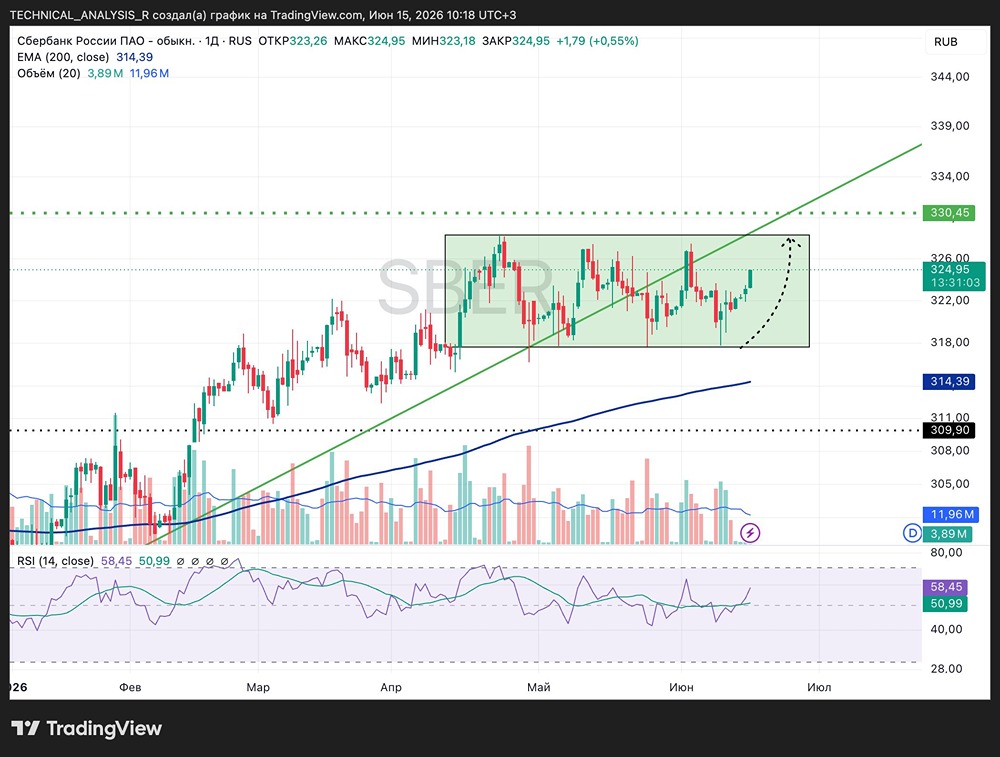Open the RUB currency selector
Screen dimensions: 1000x757
click(946, 42)
